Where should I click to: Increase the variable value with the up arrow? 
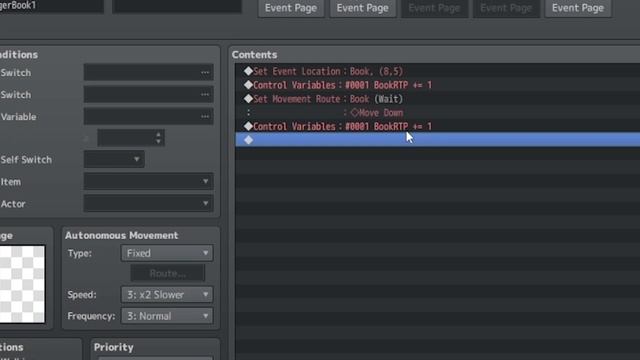click(x=158, y=134)
